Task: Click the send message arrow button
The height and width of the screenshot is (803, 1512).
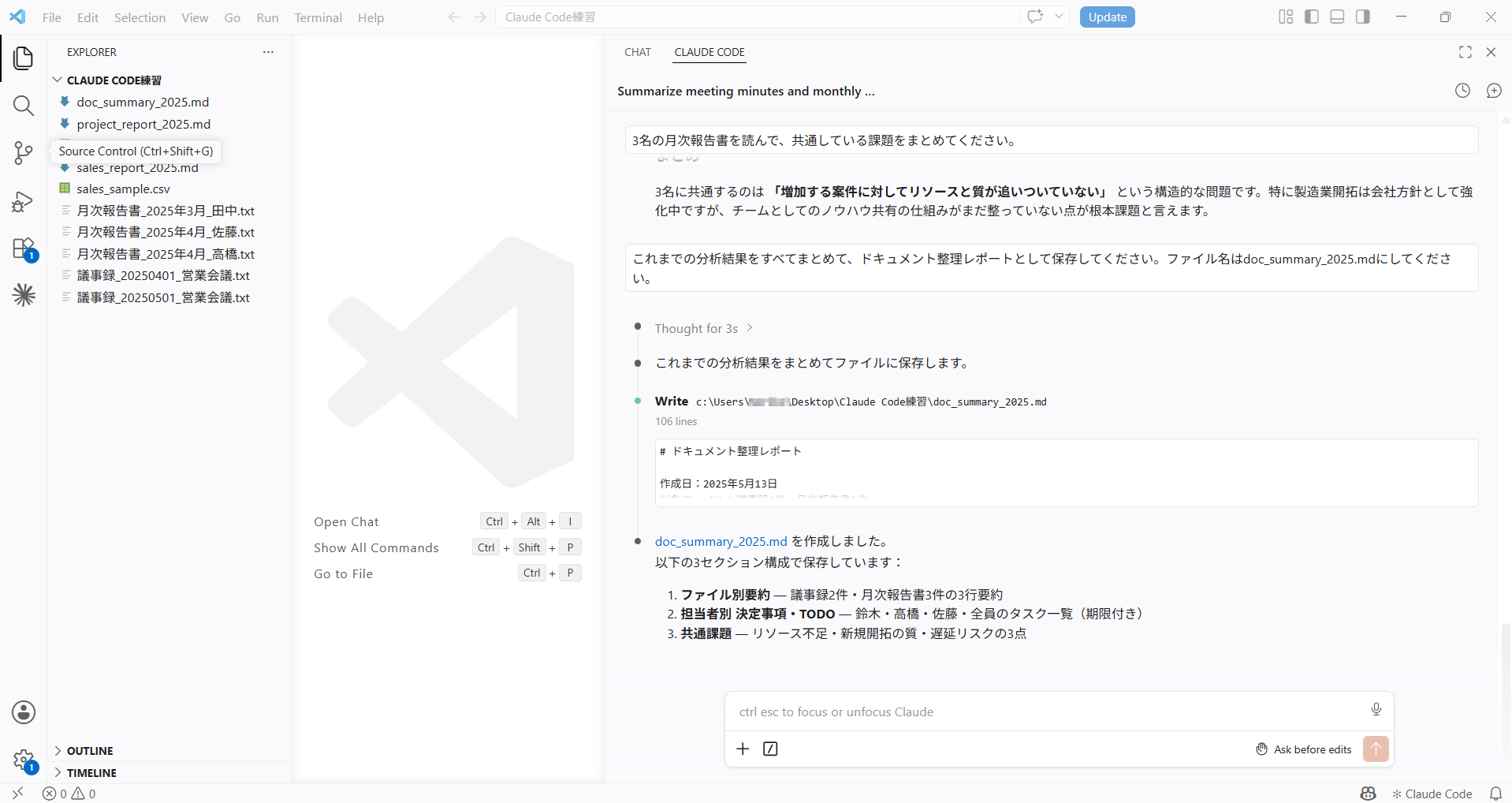Action: [1376, 749]
